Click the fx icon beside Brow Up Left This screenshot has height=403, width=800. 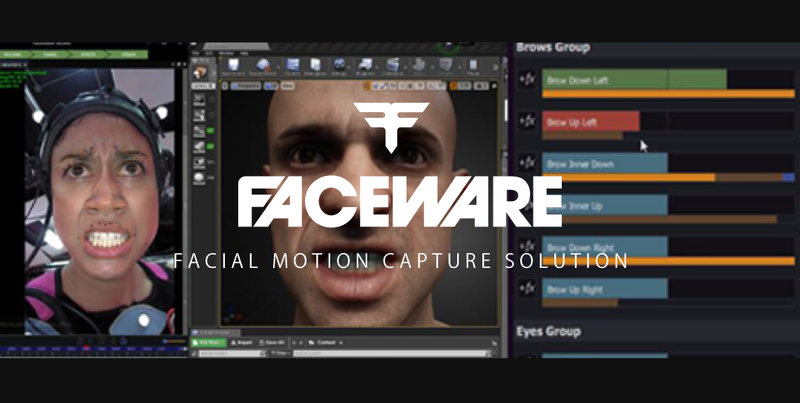pos(527,122)
